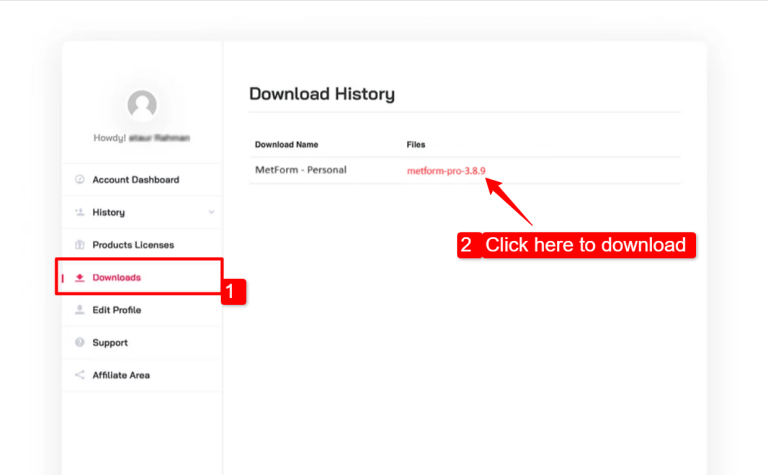Click the MetForm - Personal download name
Viewport: 768px width, 475px height.
click(x=300, y=170)
